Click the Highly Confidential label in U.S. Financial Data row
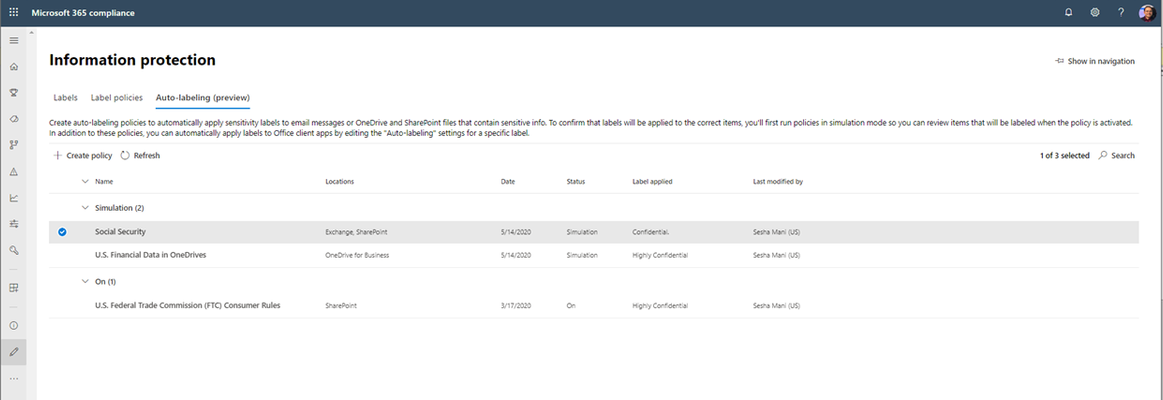The width and height of the screenshot is (1163, 400). 660,255
